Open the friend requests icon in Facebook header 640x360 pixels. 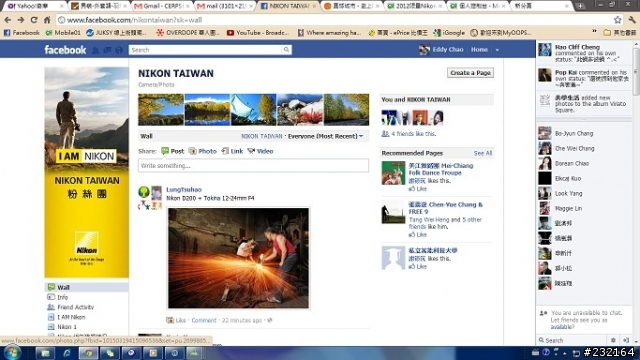[x=96, y=50]
